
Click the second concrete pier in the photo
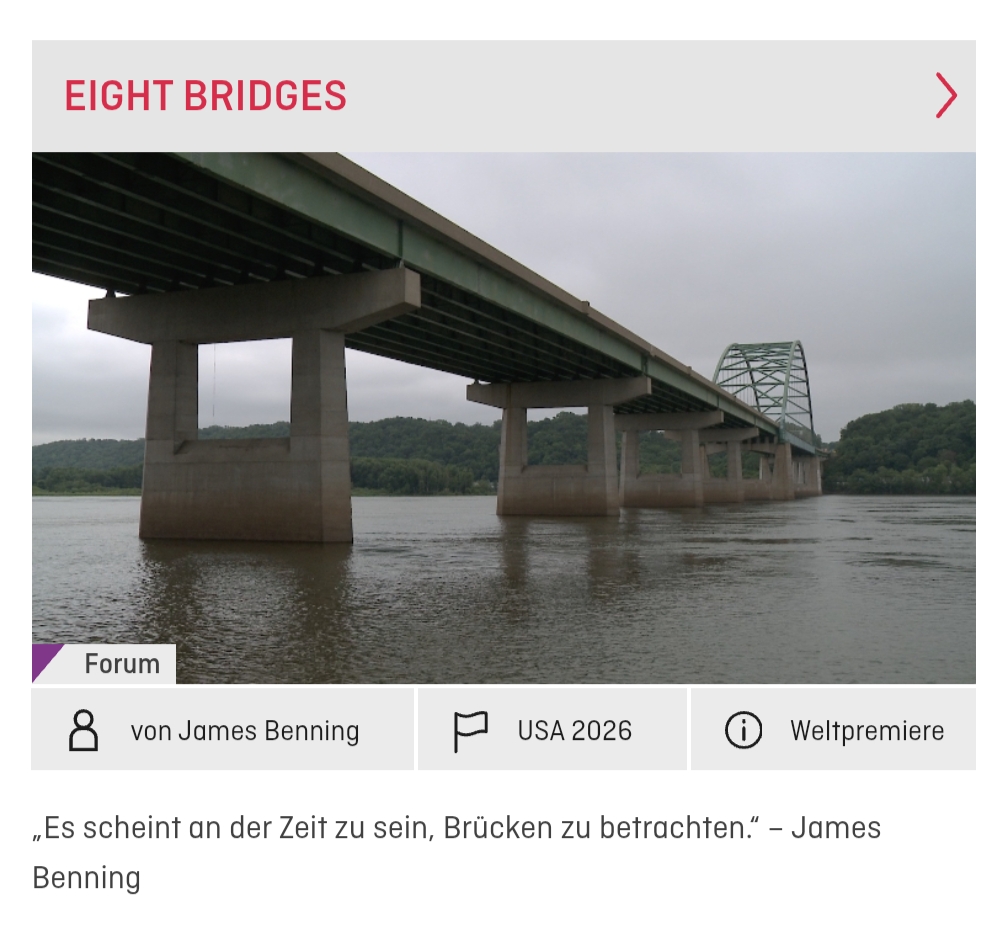click(558, 448)
